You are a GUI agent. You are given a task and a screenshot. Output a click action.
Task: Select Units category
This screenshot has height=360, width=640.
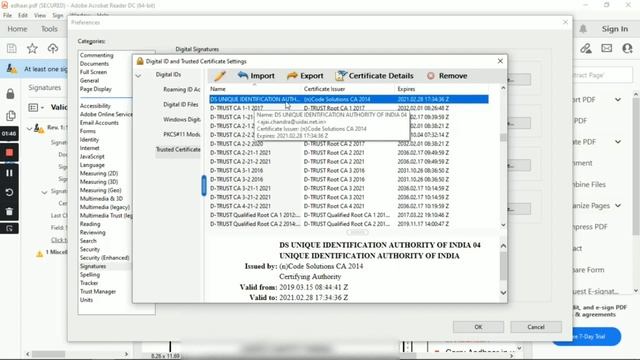(86, 300)
